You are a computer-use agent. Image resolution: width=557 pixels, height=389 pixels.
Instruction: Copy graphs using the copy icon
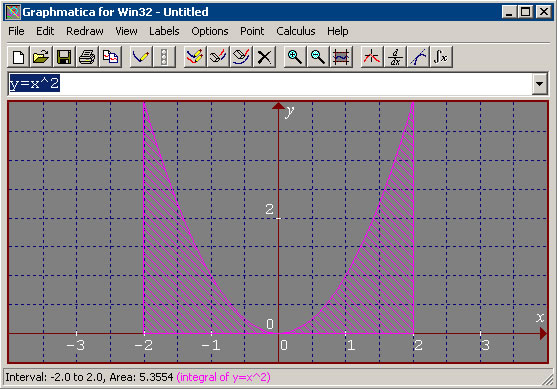coord(110,57)
